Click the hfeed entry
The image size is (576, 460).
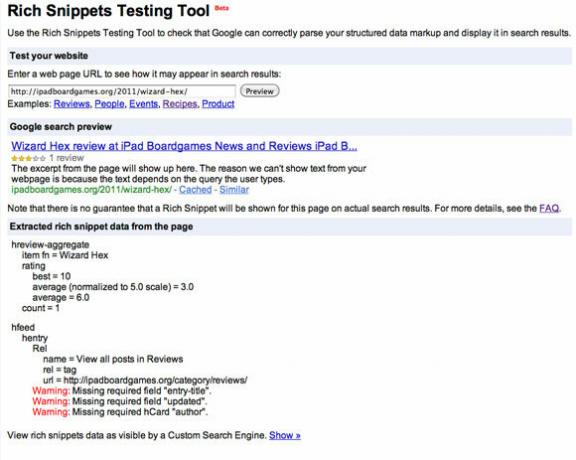(23, 327)
